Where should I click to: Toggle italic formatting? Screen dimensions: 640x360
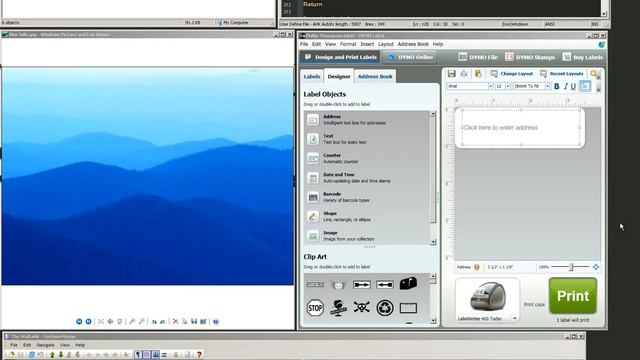[566, 86]
